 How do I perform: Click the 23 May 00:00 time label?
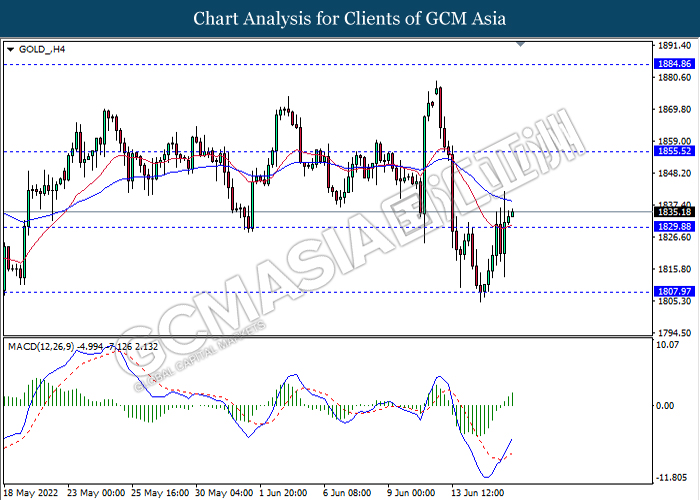(96, 493)
